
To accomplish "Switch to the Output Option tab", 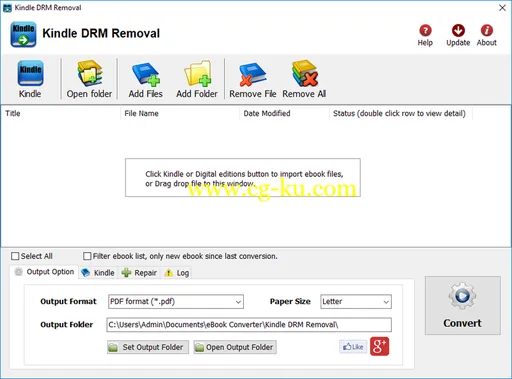I will coord(44,272).
